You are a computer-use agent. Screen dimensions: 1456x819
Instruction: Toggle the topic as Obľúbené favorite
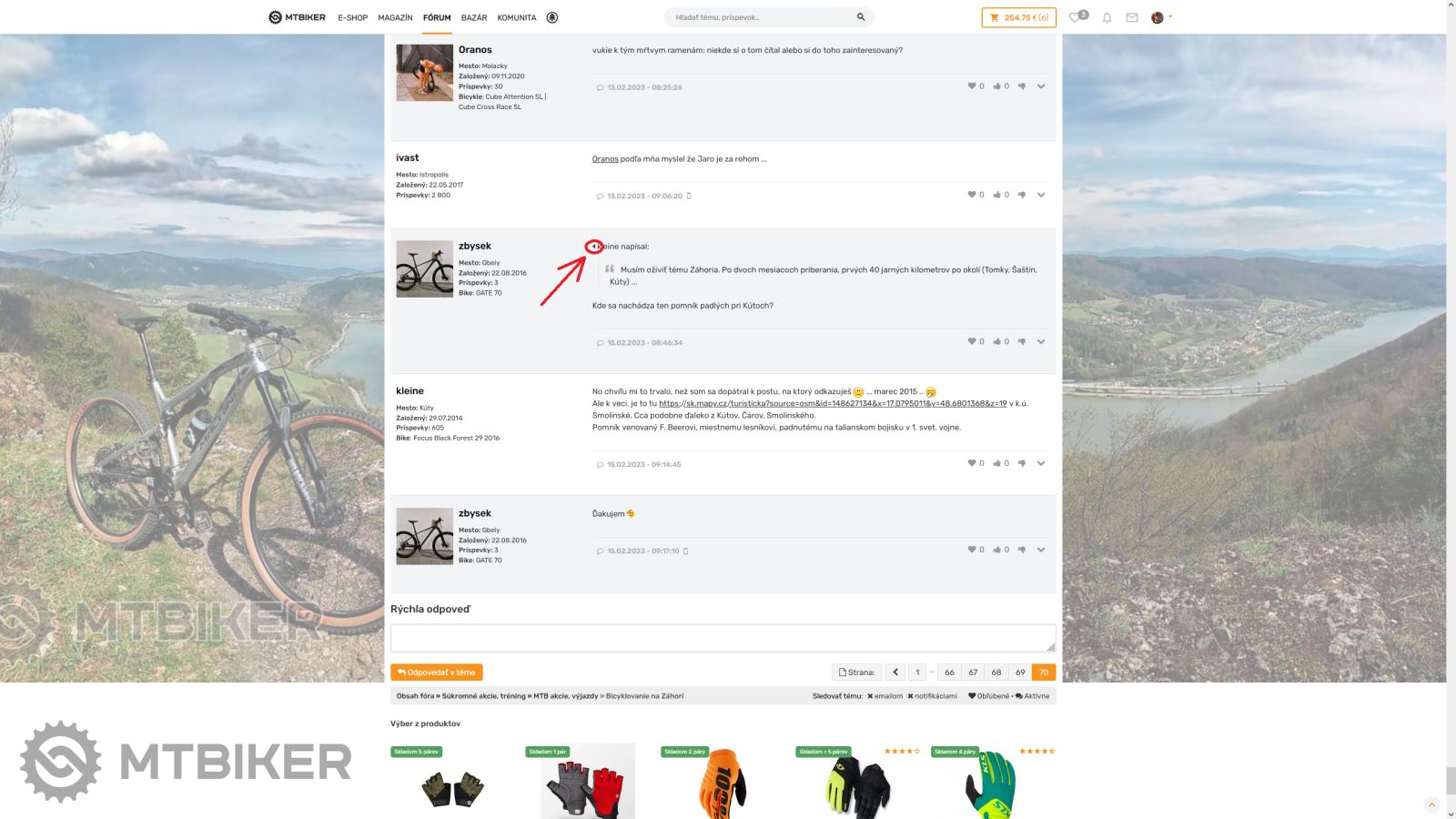[988, 696]
